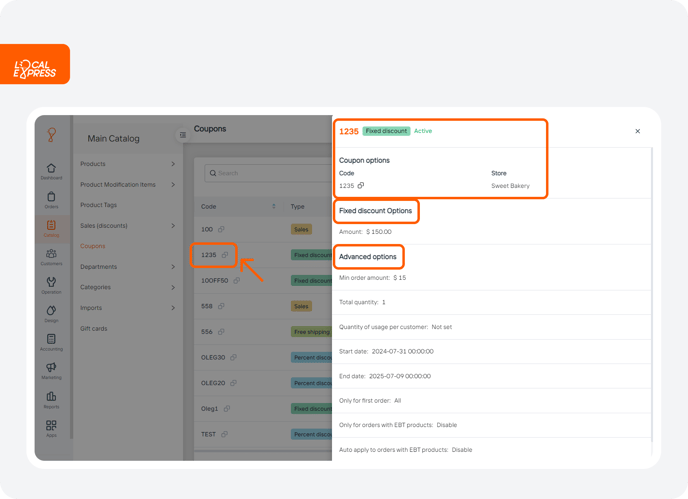
Task: Copy coupon code OLEG20
Action: 233,383
